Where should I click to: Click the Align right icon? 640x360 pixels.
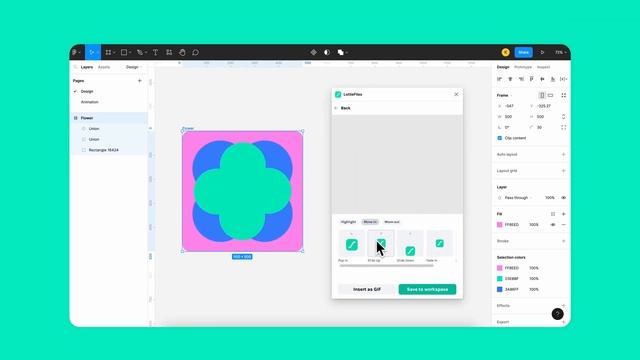[521, 79]
